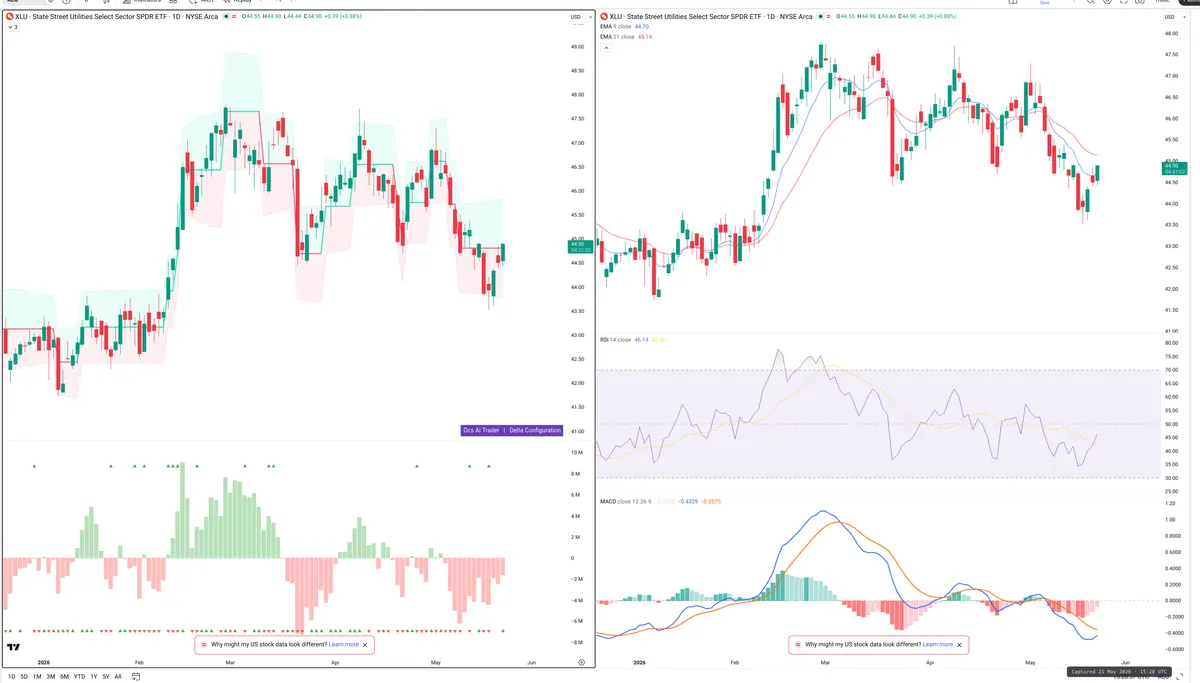
Task: Click red data-delay icon in left chart header
Action: (234, 17)
